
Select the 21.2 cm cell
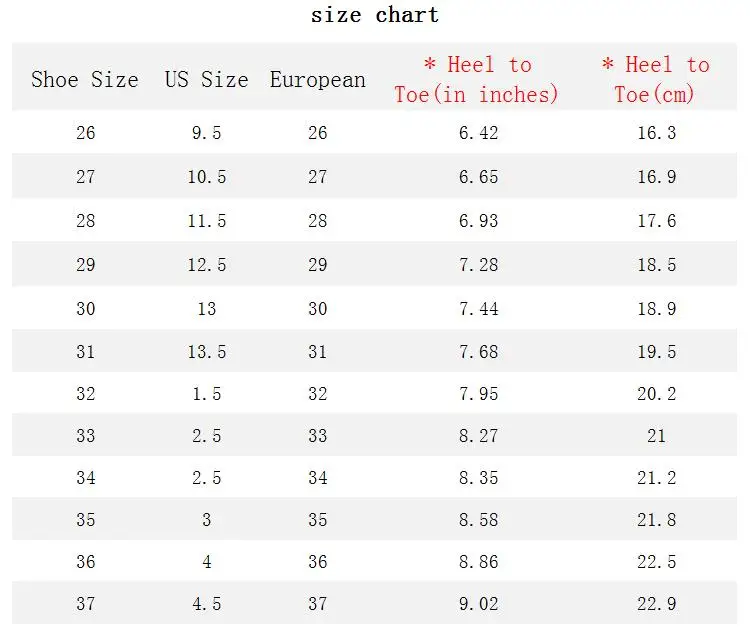[x=656, y=478]
